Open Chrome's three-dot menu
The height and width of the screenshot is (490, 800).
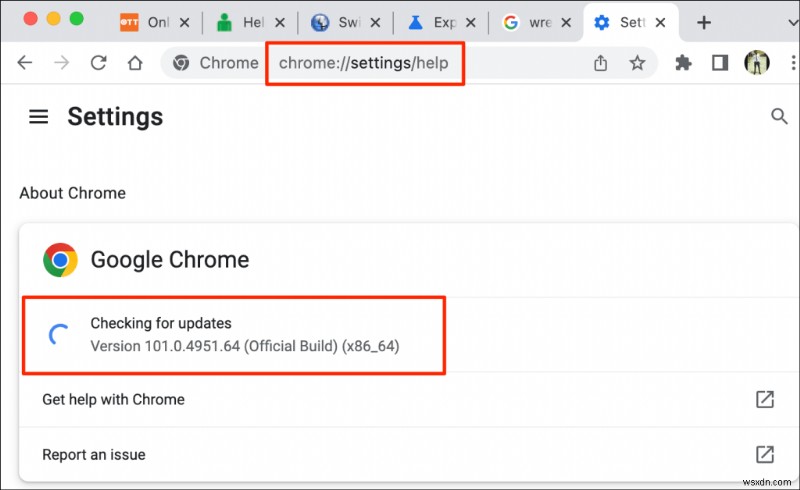(x=793, y=63)
